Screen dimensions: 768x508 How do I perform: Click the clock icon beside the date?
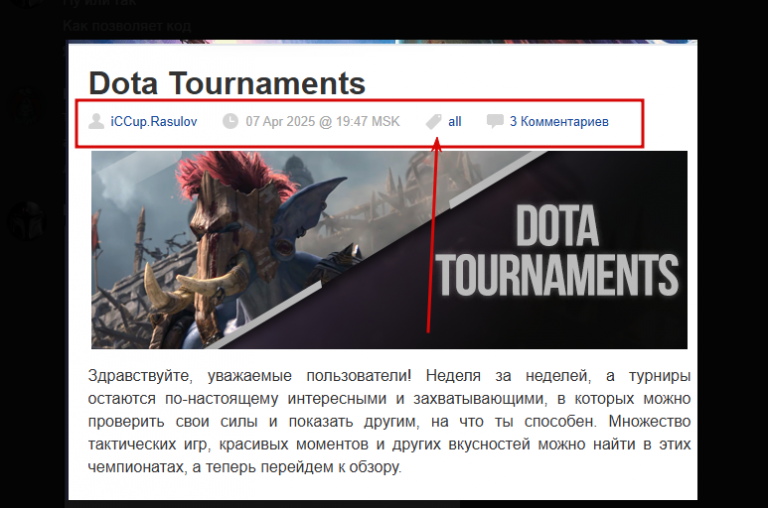tap(230, 121)
